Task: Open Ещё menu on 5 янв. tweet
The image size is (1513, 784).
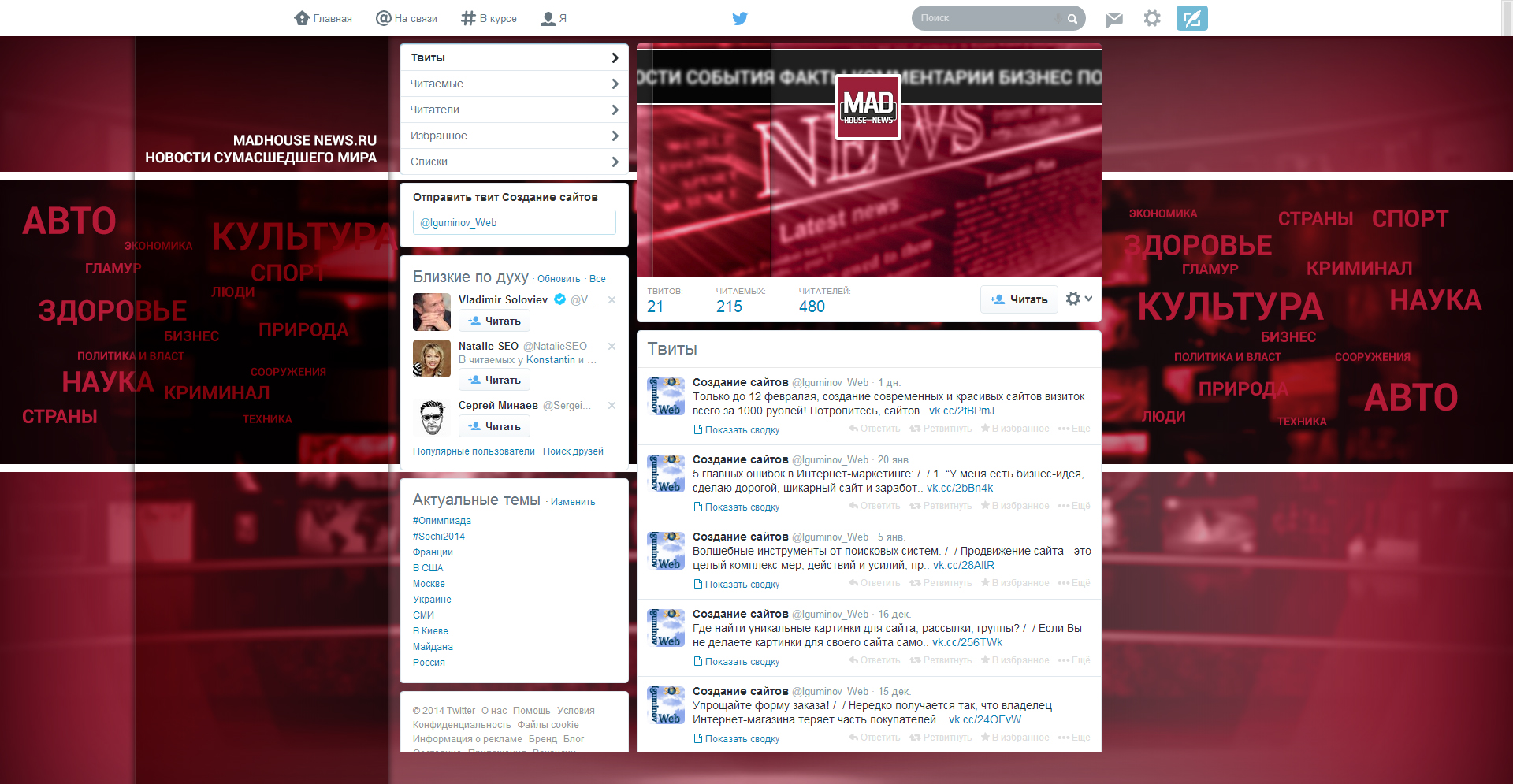Action: [1074, 583]
